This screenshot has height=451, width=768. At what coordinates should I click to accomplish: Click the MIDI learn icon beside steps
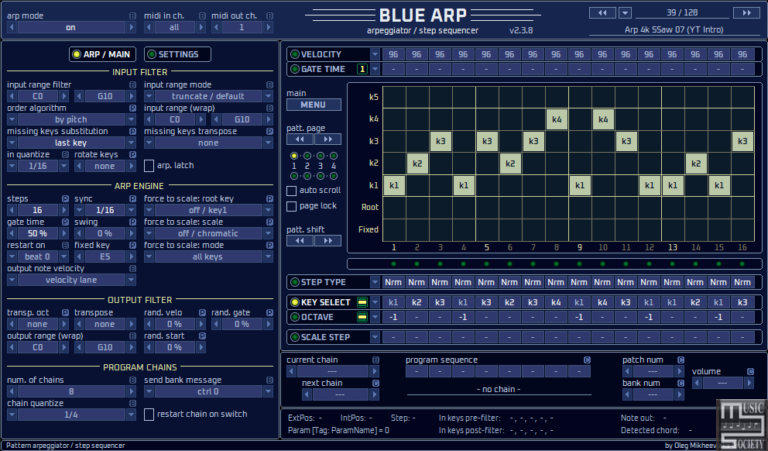[x=65, y=198]
